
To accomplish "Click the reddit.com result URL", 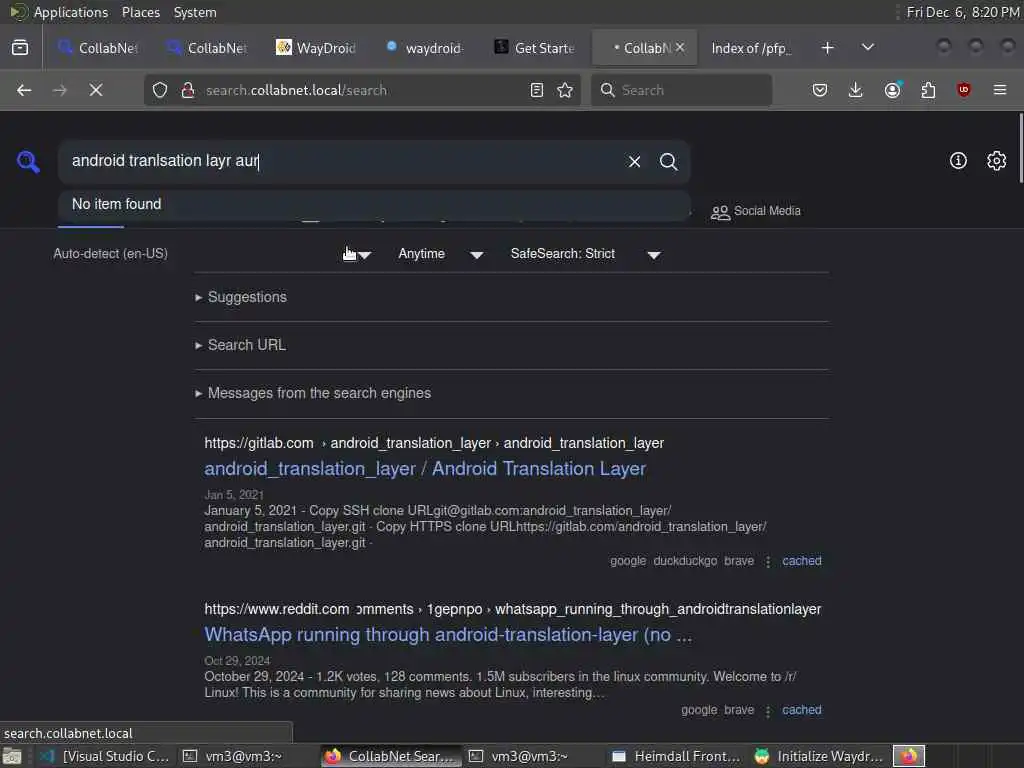I will pos(513,609).
